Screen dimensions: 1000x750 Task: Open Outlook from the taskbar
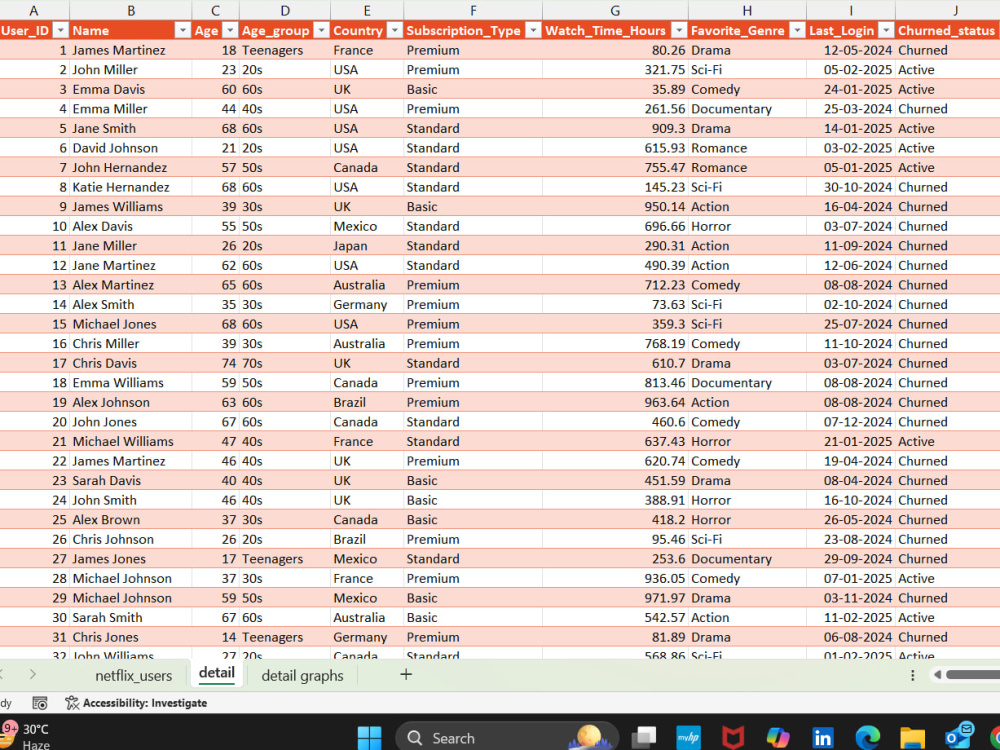click(959, 737)
